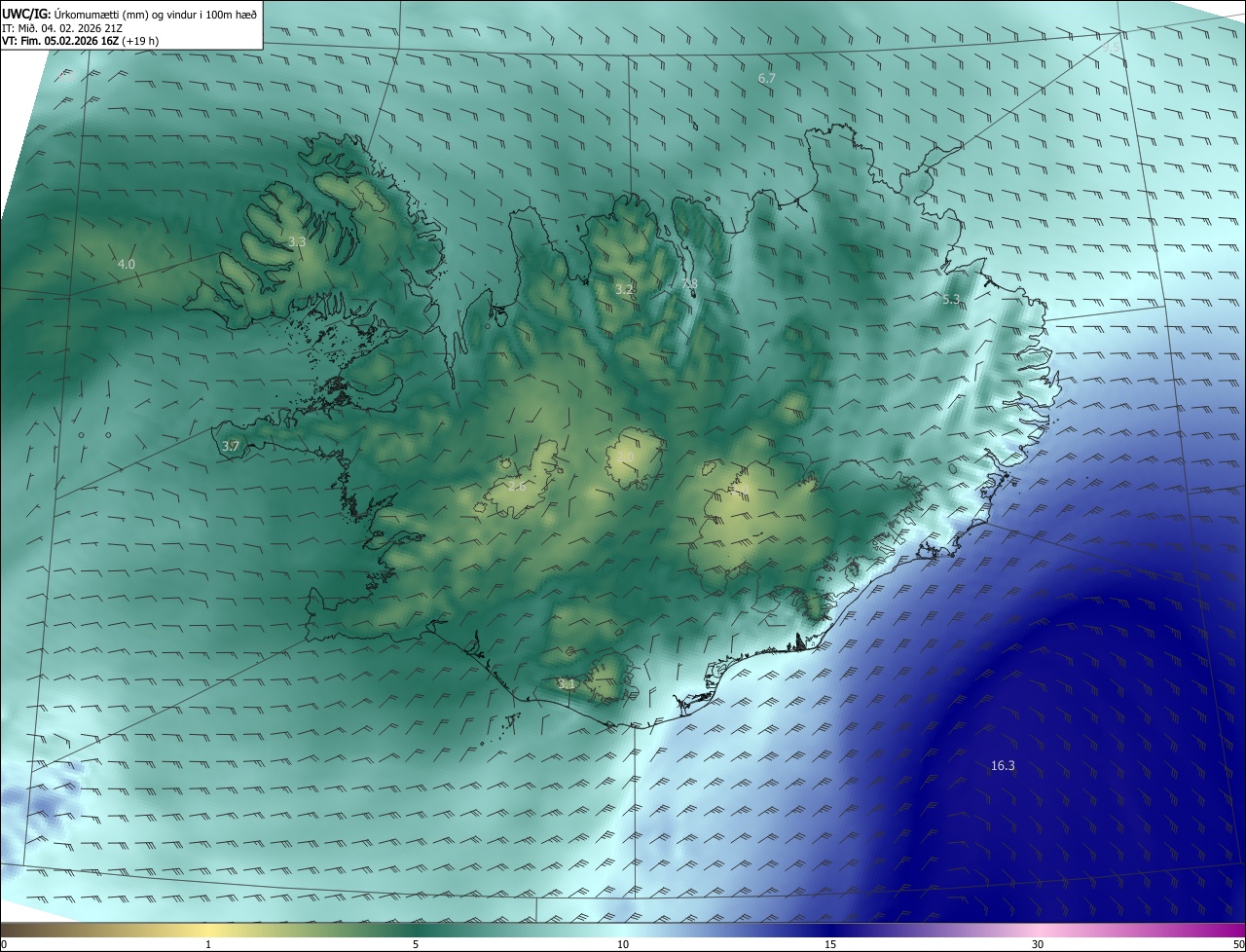The image size is (1246, 952).
Task: Click the '50' tick label on the color scale
Action: pyautogui.click(x=1238, y=944)
